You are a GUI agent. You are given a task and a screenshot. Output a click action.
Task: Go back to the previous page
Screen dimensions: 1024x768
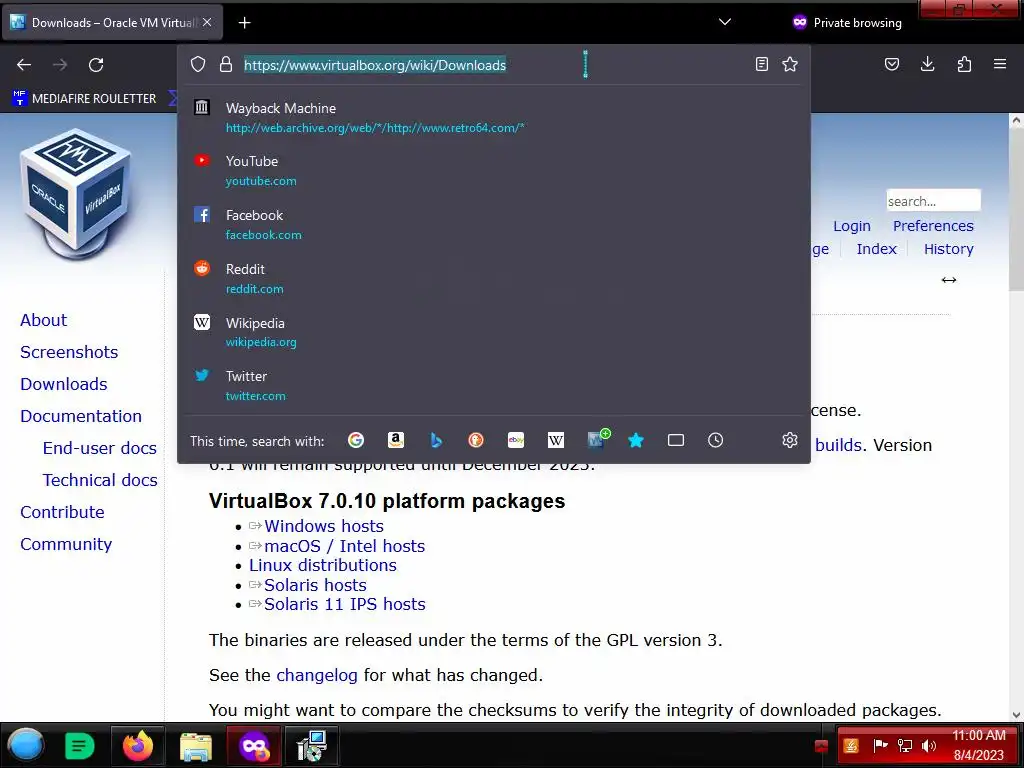click(x=24, y=65)
